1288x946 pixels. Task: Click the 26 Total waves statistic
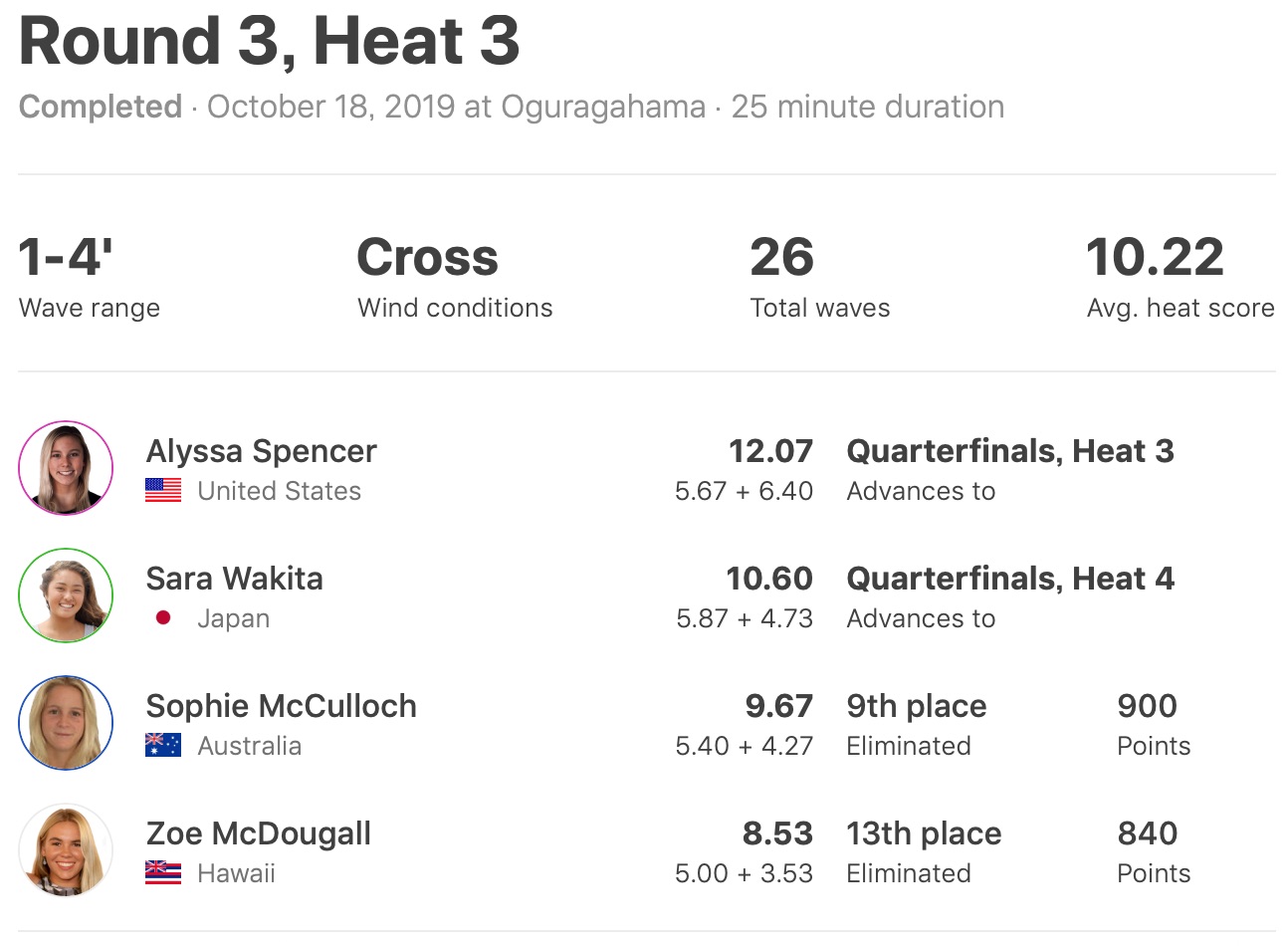[782, 258]
